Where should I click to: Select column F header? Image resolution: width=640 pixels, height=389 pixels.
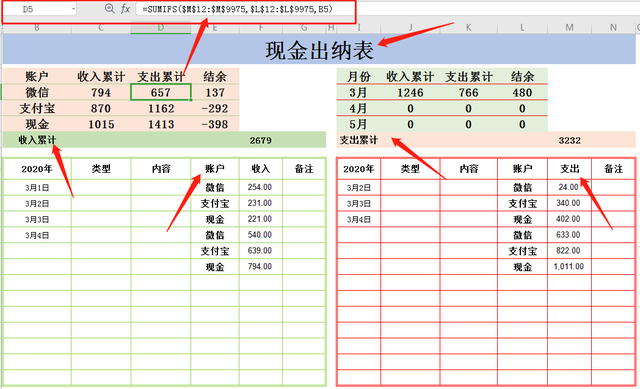click(260, 28)
